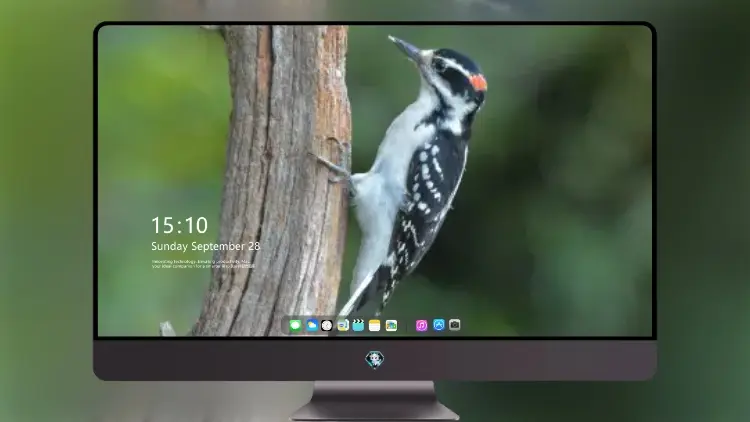Click the Sunday September 28 date text
The image size is (750, 422).
206,246
